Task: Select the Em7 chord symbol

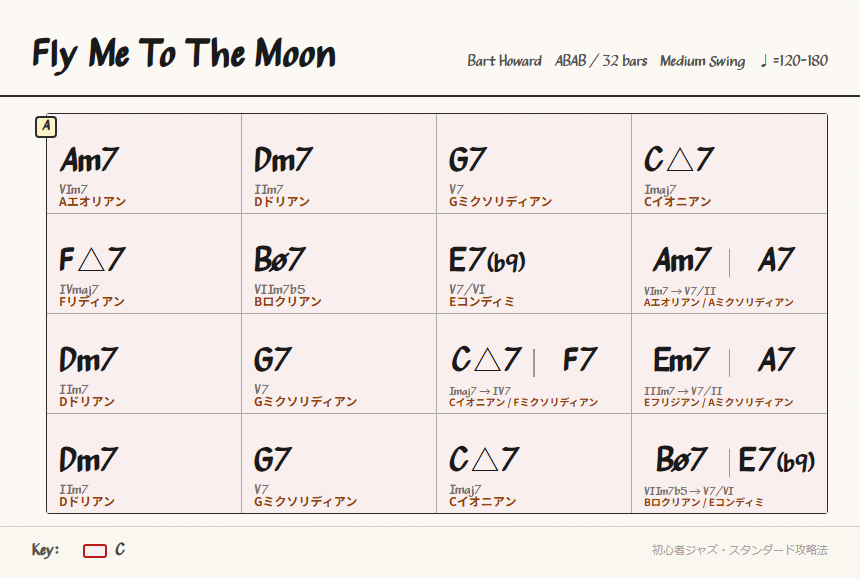Action: click(682, 360)
